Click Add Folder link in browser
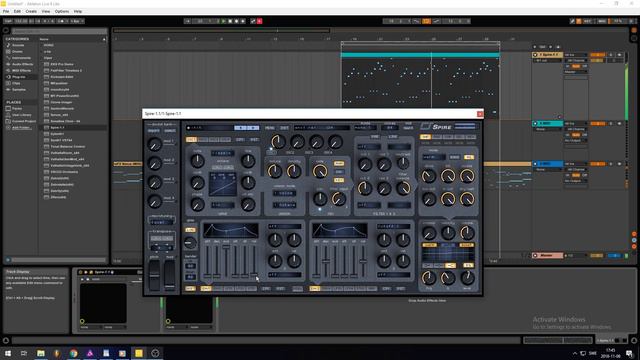This screenshot has width=640, height=360. (21, 128)
